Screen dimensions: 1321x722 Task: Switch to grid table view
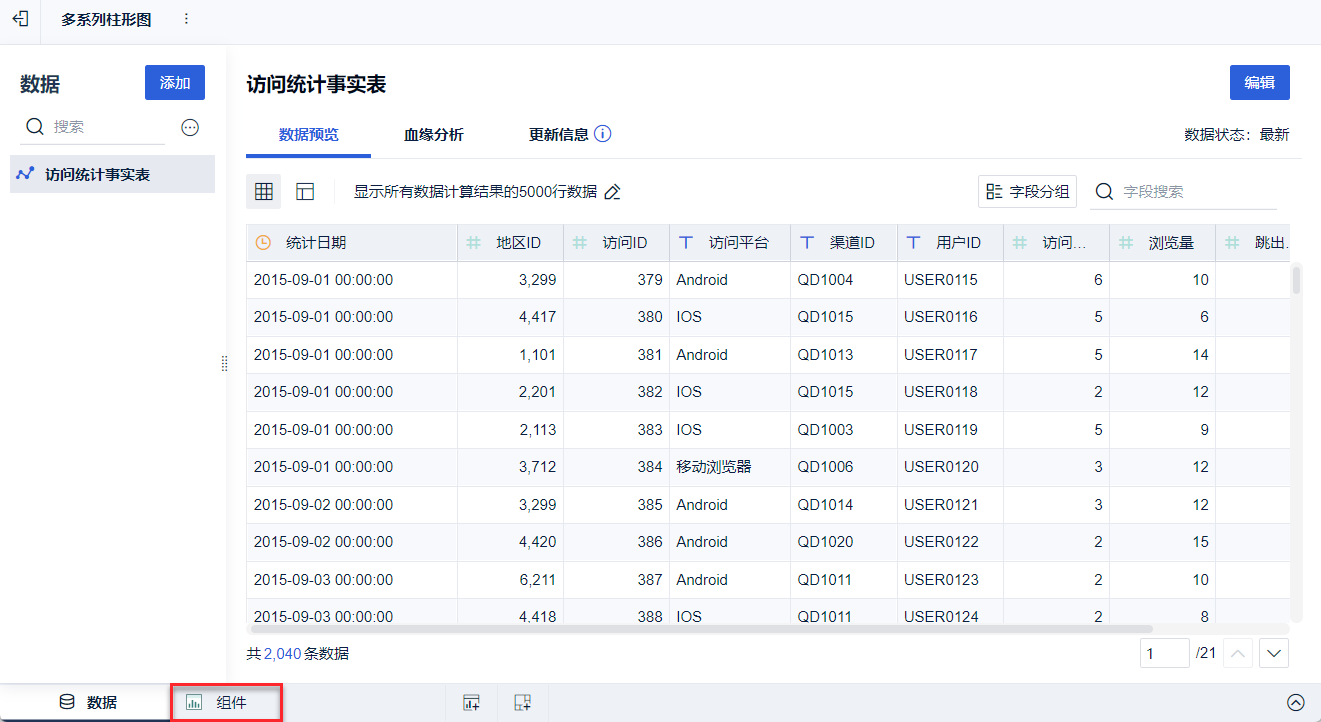pyautogui.click(x=264, y=192)
